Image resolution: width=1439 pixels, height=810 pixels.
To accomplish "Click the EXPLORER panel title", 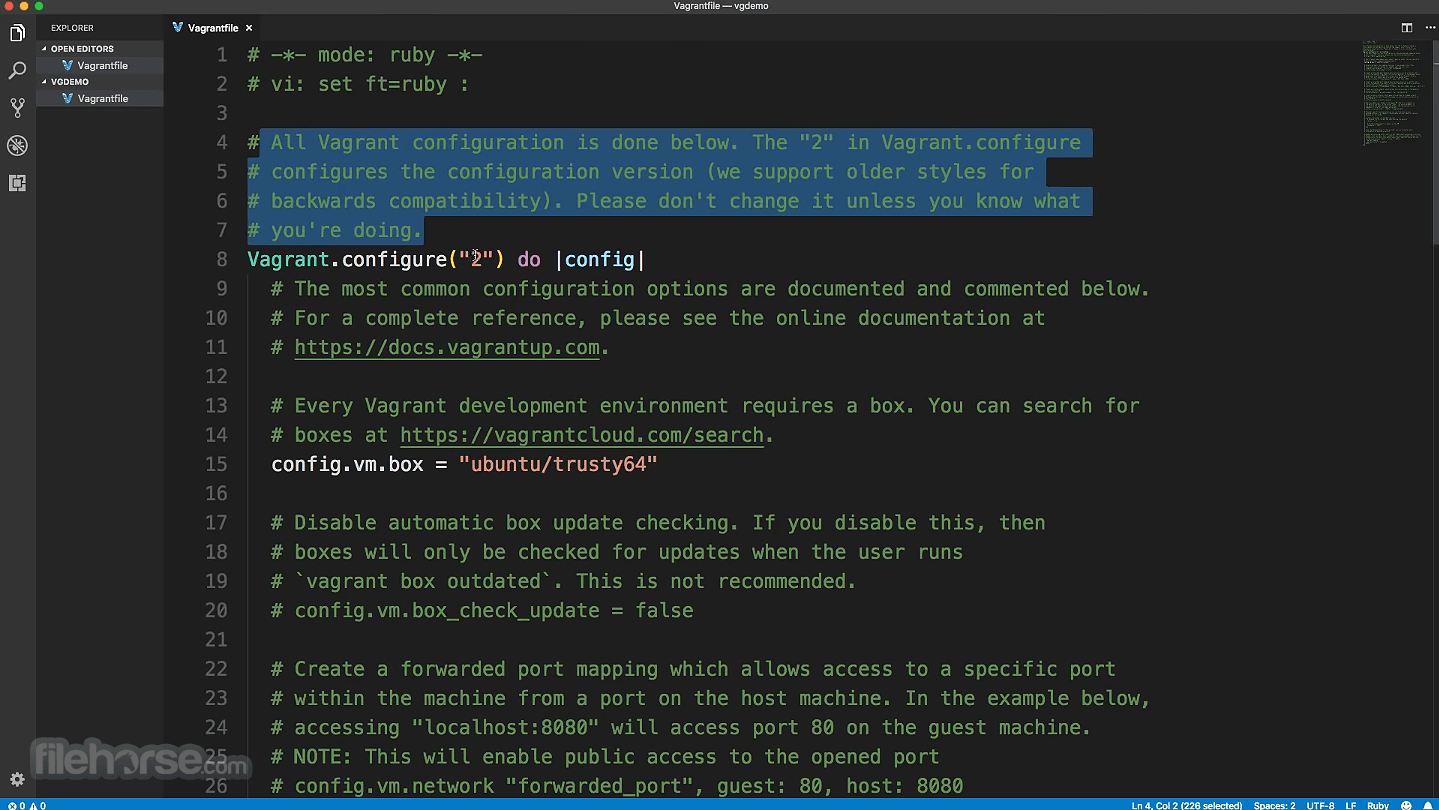I will tap(72, 28).
